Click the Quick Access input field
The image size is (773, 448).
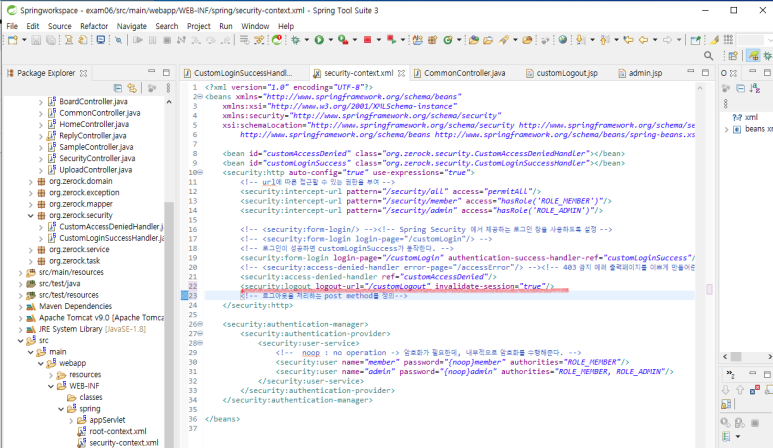[754, 40]
